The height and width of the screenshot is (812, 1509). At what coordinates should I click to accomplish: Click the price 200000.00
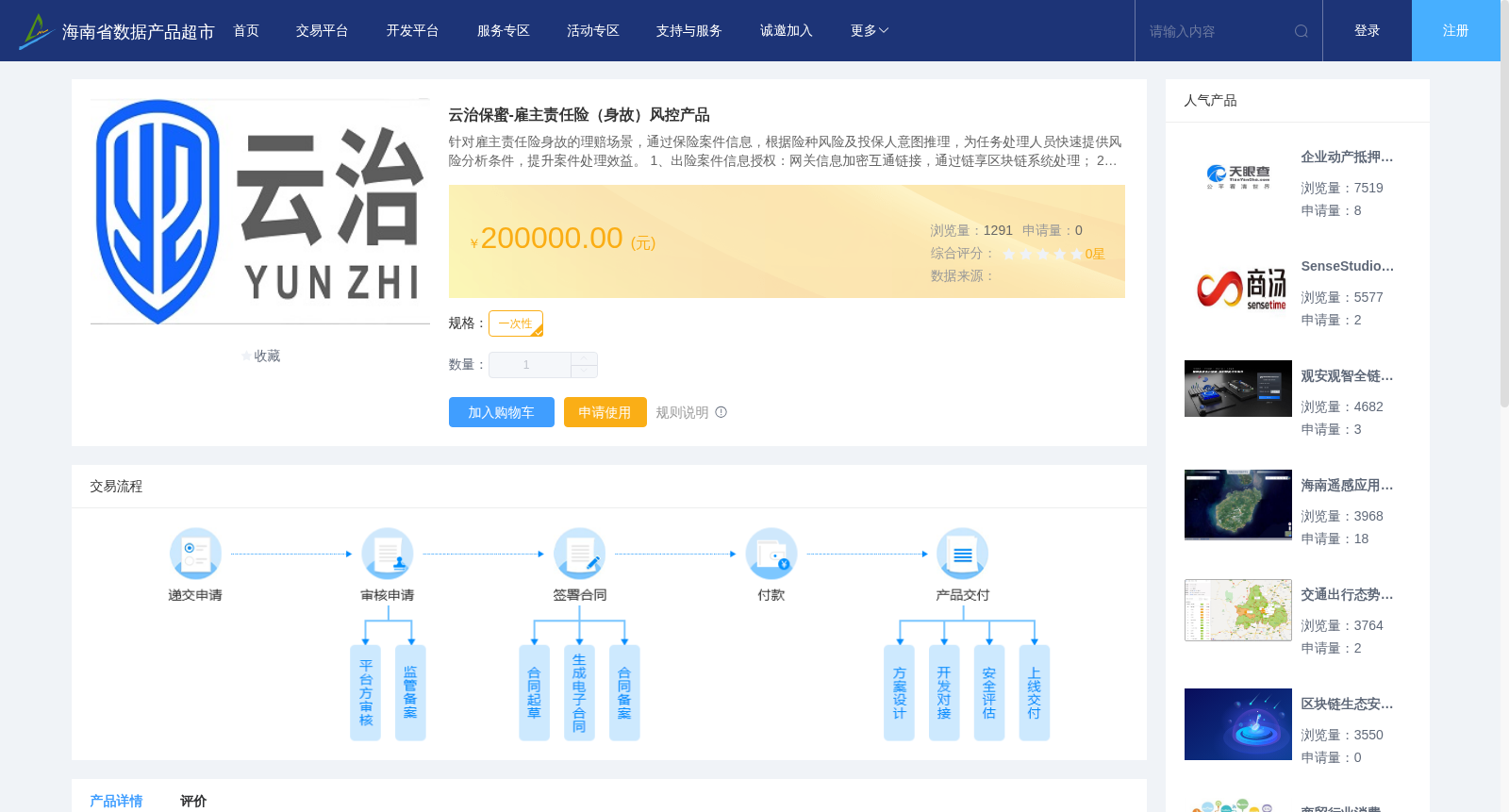click(552, 239)
